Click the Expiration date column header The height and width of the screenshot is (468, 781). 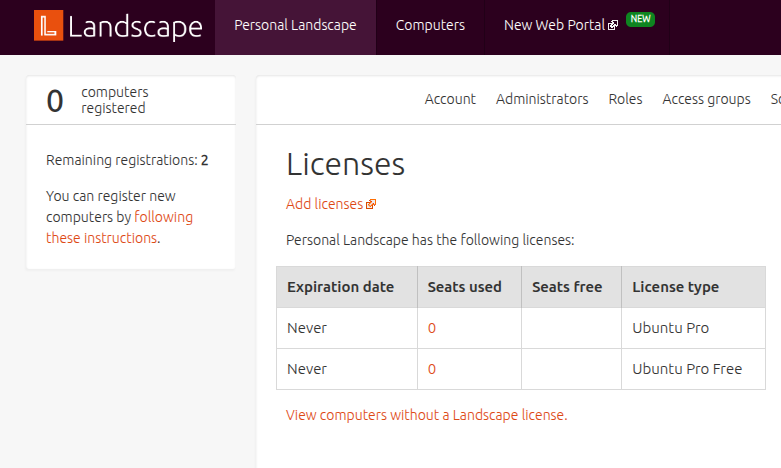click(347, 287)
